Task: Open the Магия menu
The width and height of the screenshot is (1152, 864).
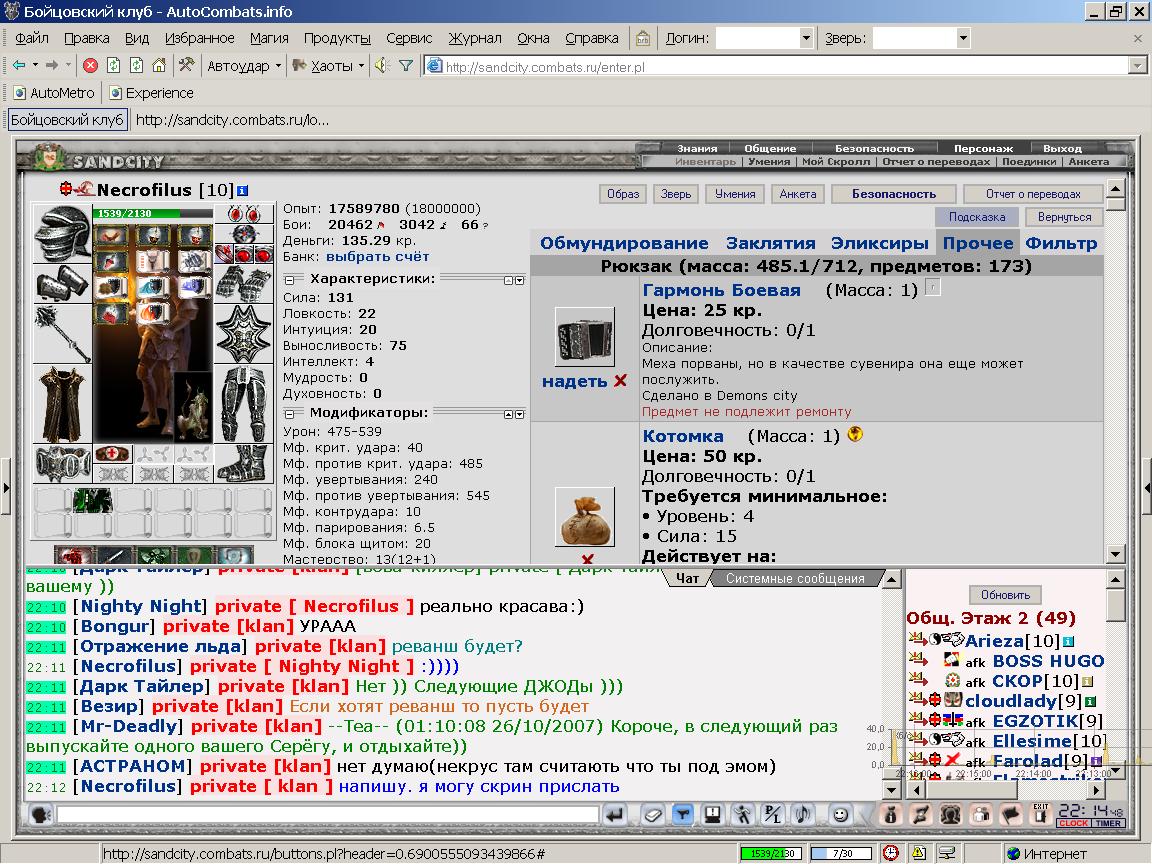Action: coord(269,38)
